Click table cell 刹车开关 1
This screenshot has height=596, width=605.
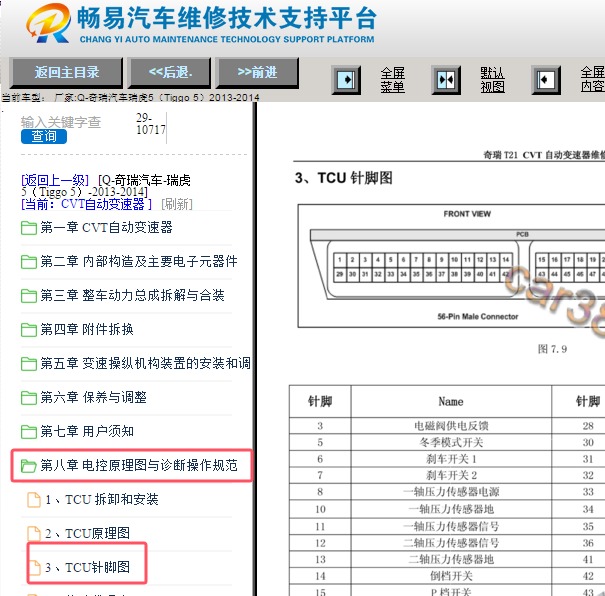pyautogui.click(x=451, y=459)
